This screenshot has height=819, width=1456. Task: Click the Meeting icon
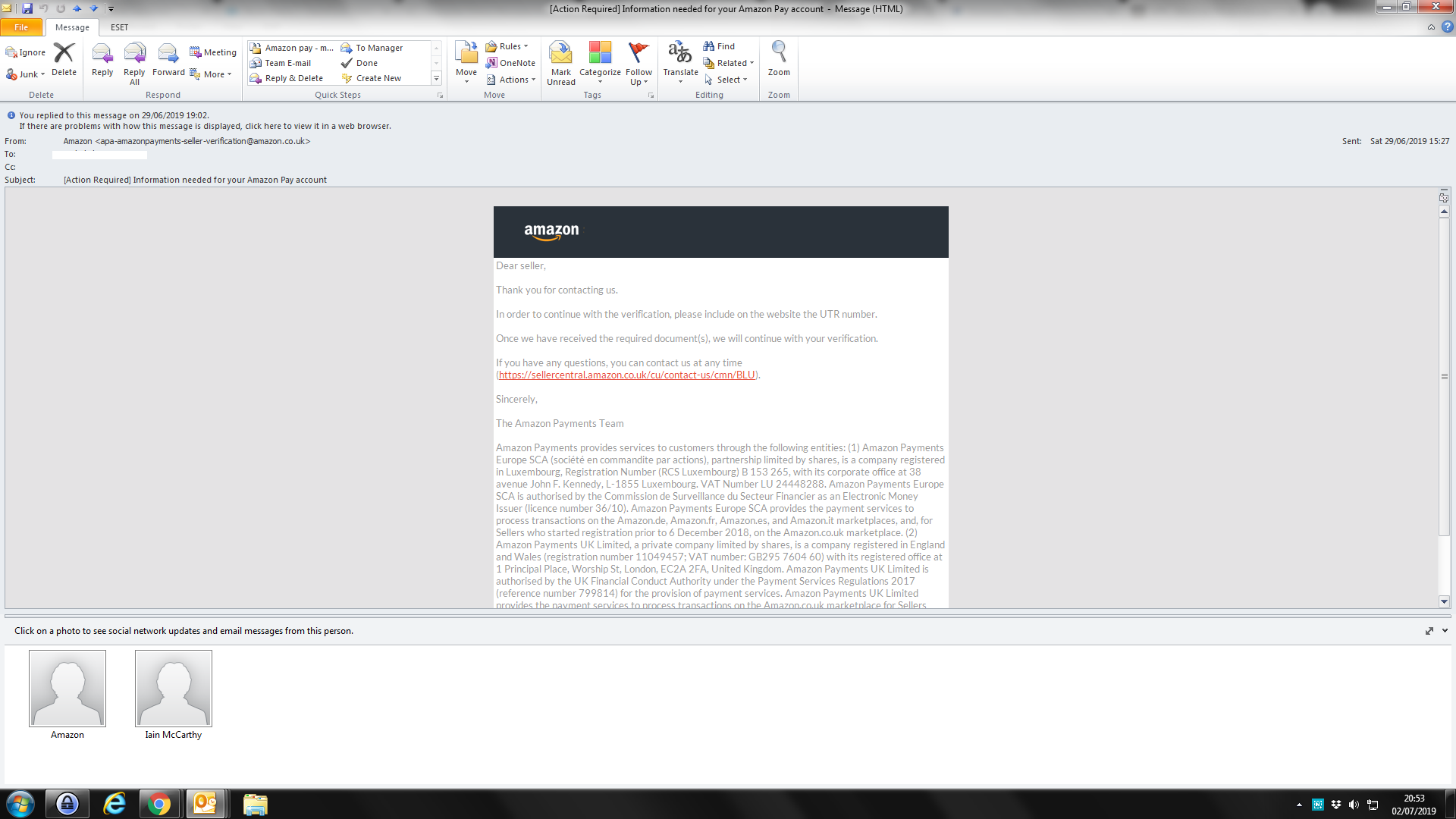click(213, 52)
